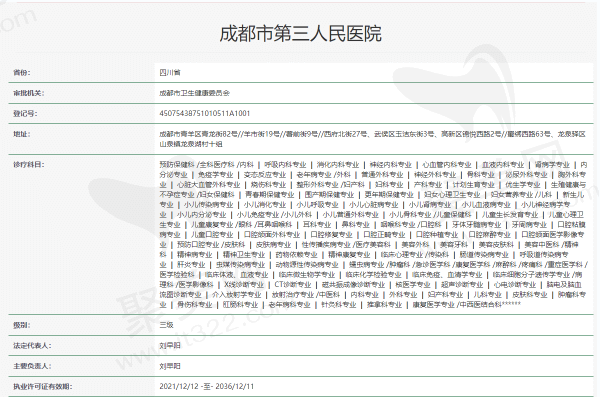Click registration number 45075438751010511A1001

(x=205, y=114)
